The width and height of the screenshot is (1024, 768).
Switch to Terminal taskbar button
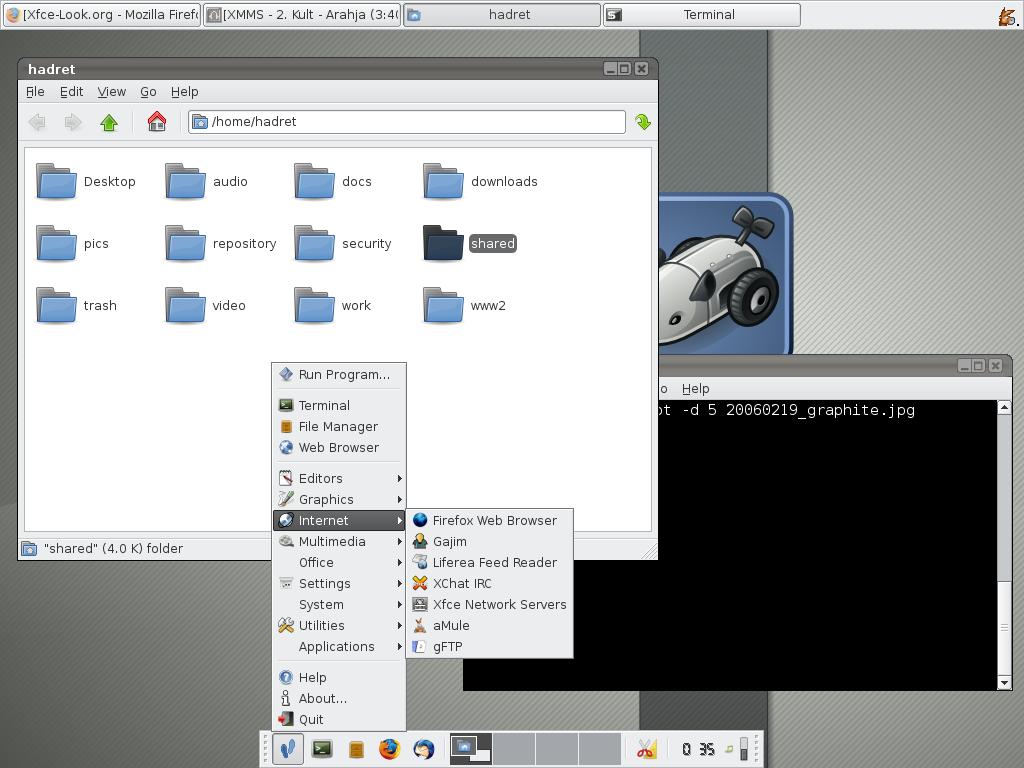pos(701,14)
